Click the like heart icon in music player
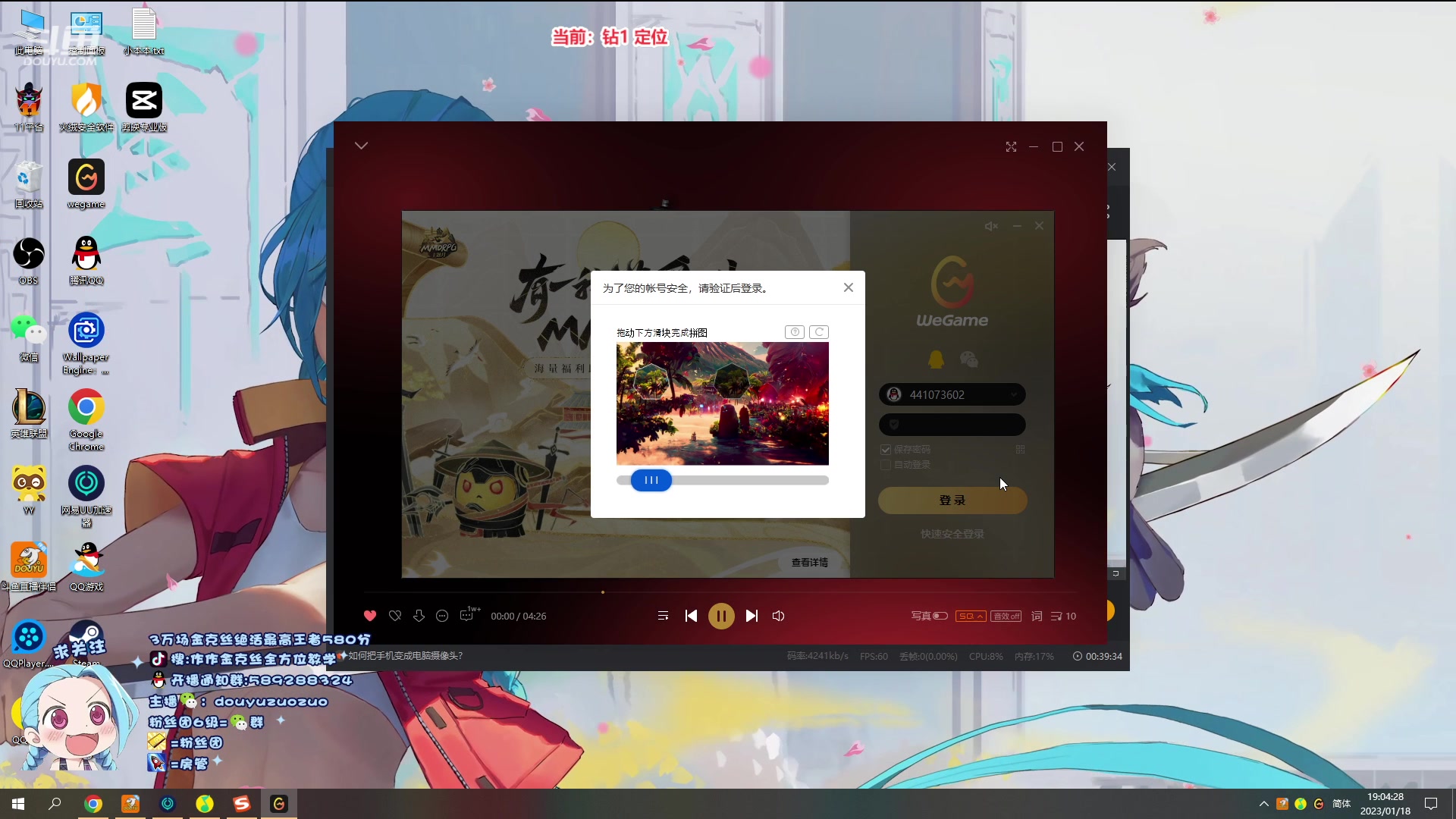 (370, 616)
